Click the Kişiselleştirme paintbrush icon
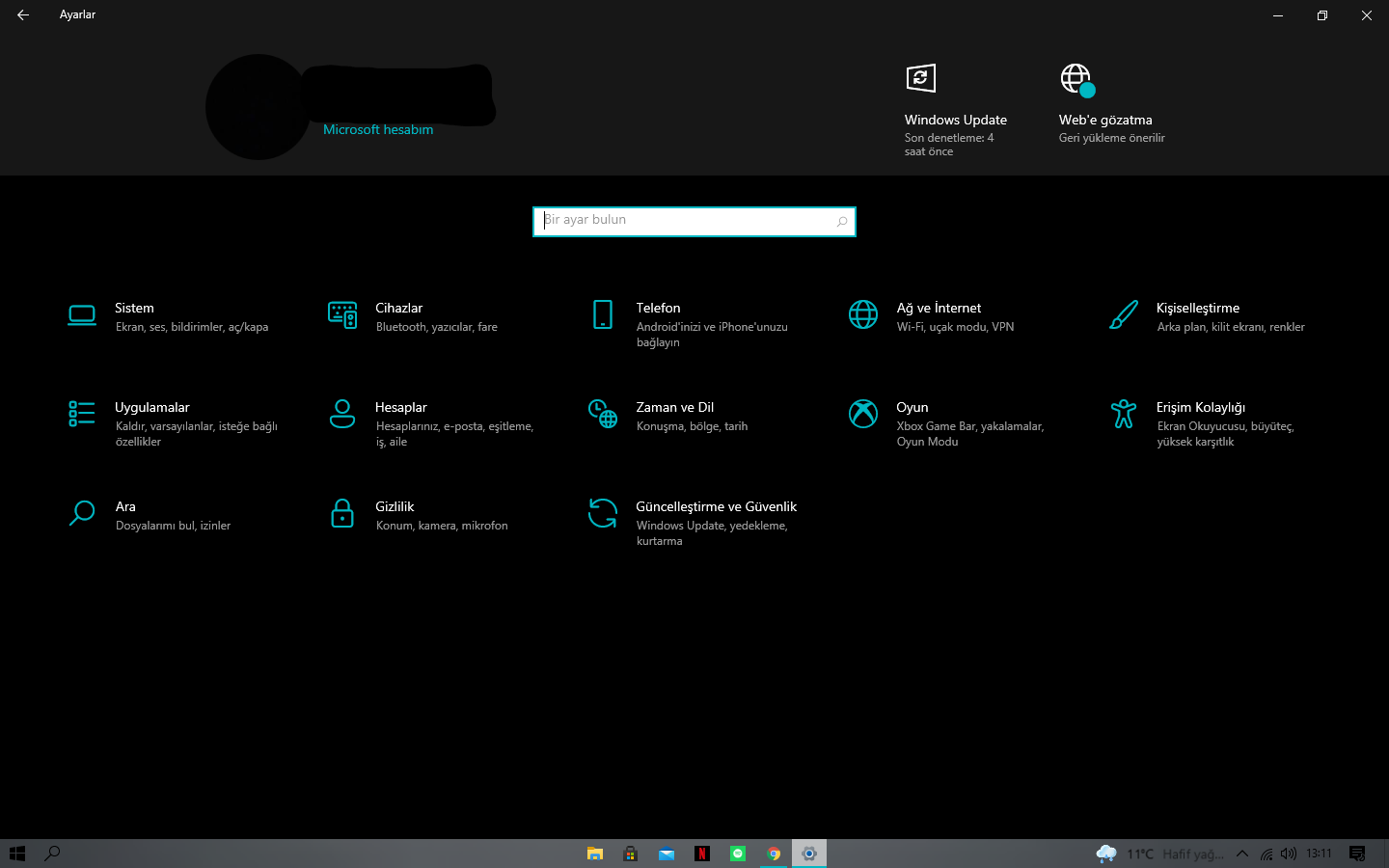 [1124, 314]
